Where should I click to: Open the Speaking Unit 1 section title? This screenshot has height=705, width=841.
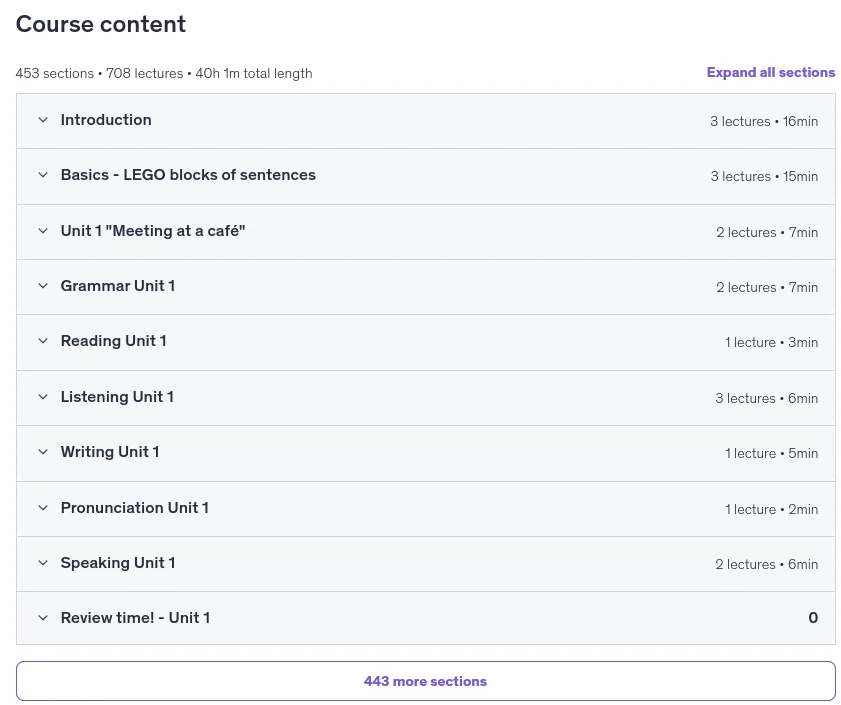(118, 563)
